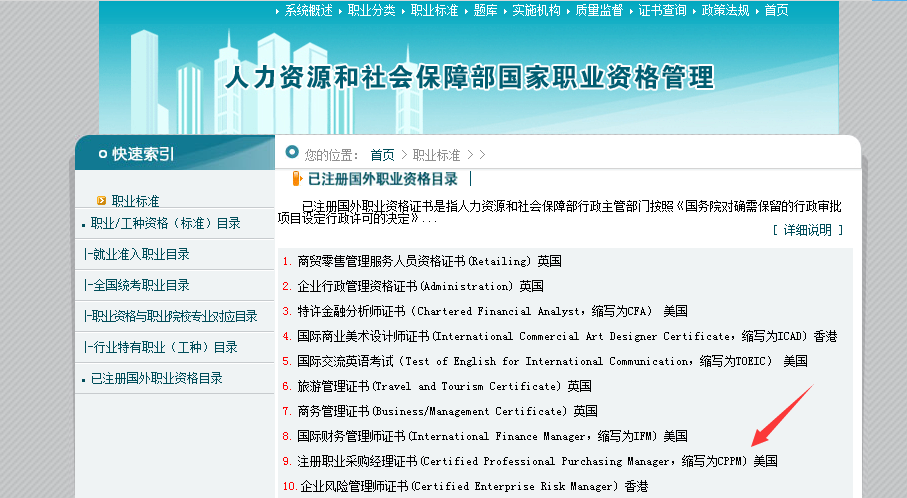Select 全国统考职业目录 sidebar entry
907x498 pixels.
(138, 285)
